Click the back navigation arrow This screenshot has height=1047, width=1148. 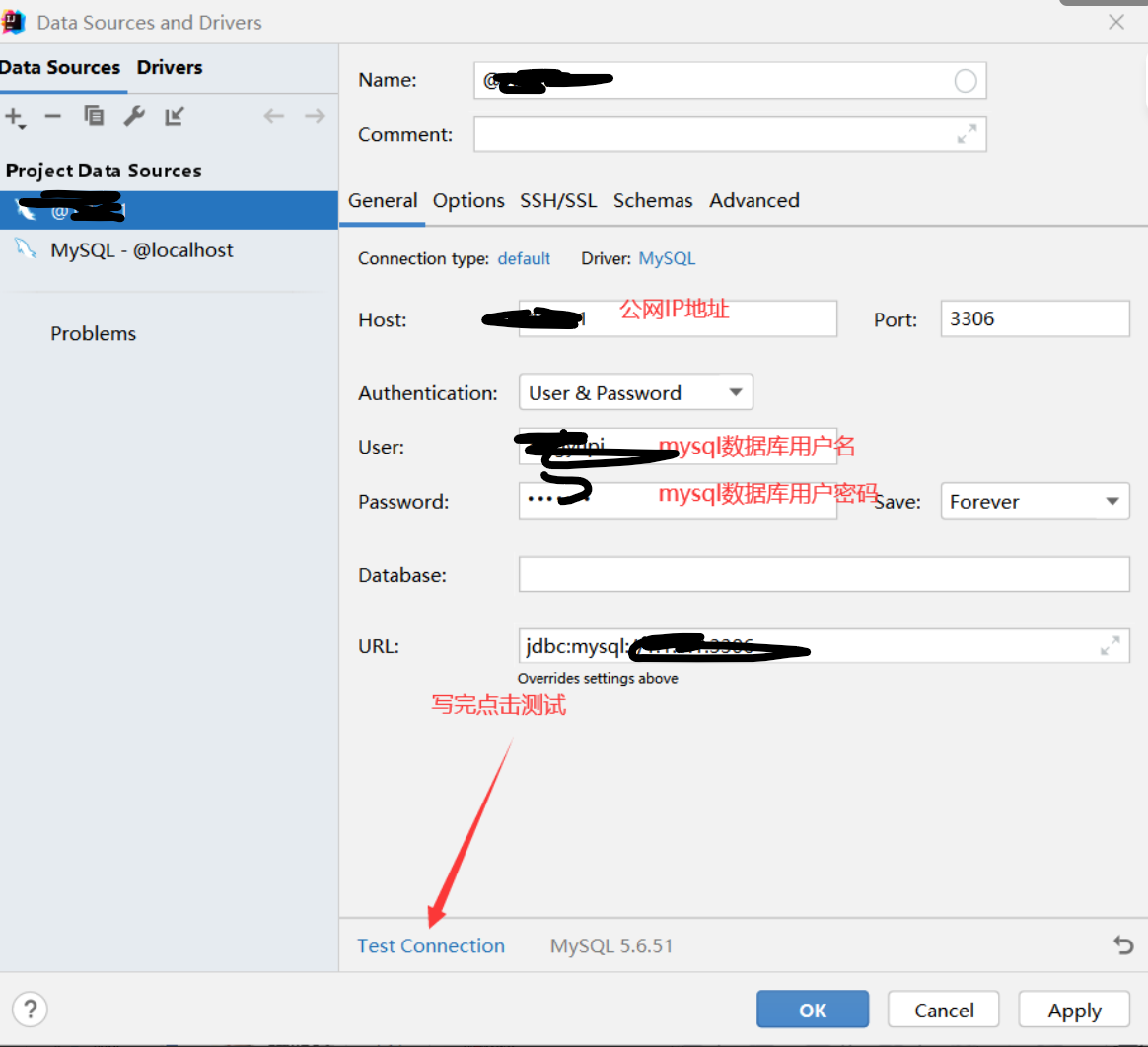coord(274,116)
